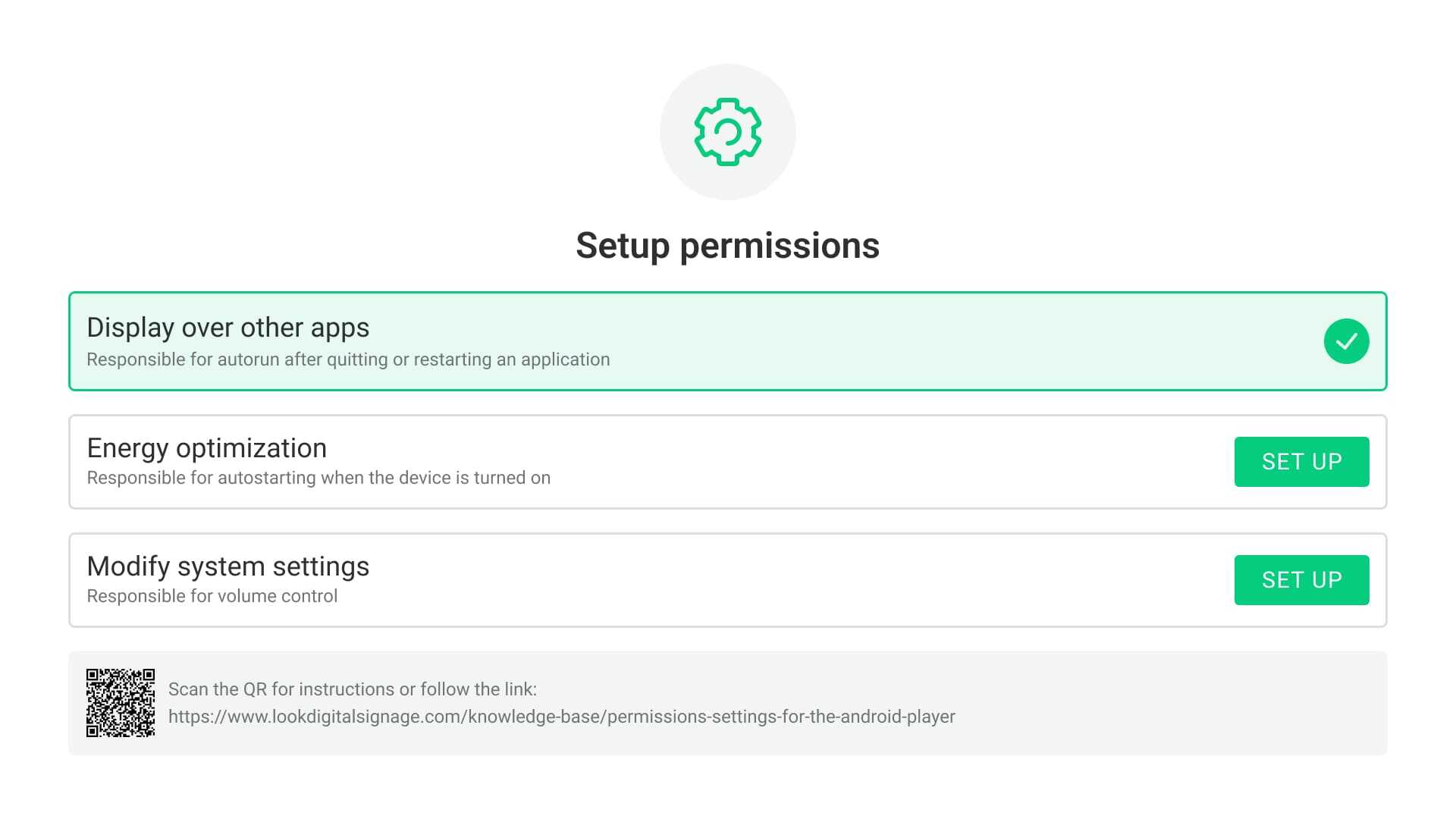The width and height of the screenshot is (1456, 819).
Task: Click empty space in the Energy optimization card
Action: (x=872, y=462)
